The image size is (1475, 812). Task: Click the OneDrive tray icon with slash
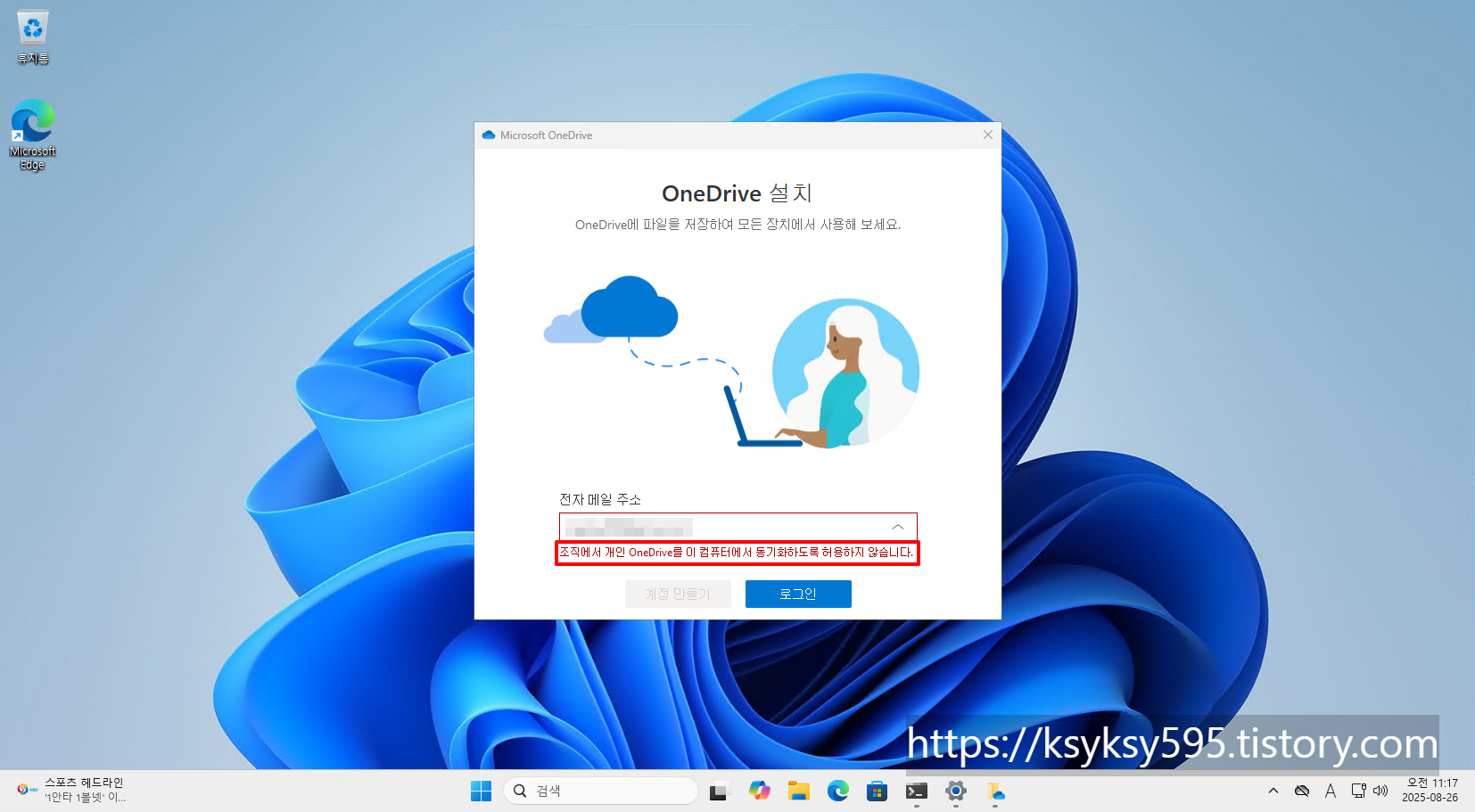(x=1302, y=791)
